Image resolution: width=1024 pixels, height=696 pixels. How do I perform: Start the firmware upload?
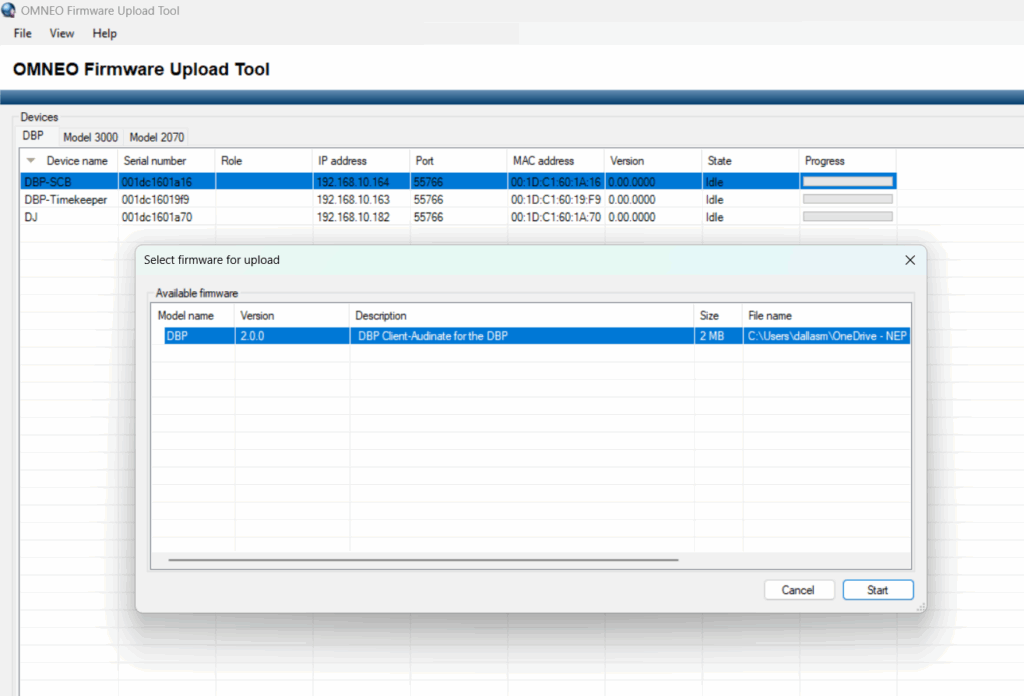877,590
